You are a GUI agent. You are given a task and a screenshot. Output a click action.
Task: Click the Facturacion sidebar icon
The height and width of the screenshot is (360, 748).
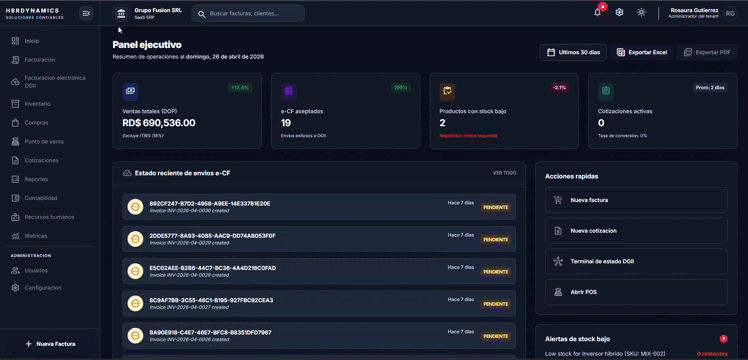point(15,60)
